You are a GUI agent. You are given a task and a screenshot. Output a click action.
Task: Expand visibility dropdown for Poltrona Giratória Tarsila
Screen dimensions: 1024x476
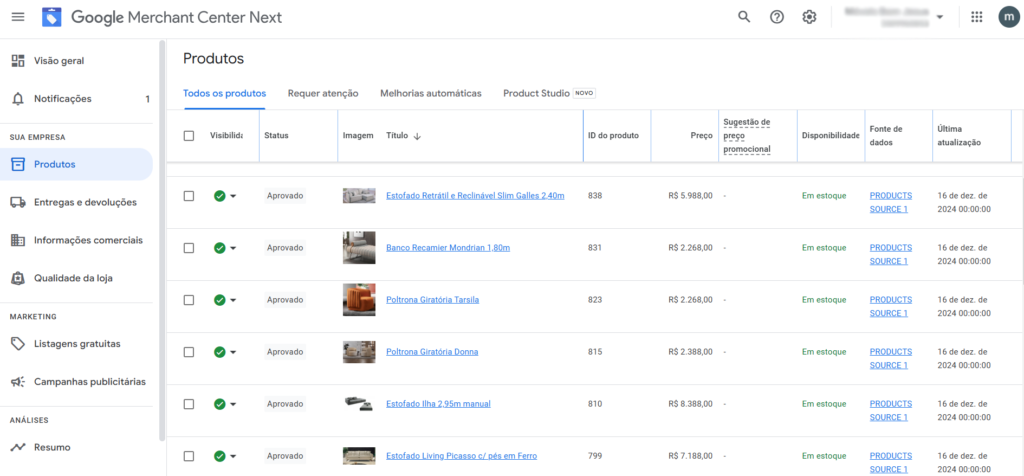[x=233, y=300]
